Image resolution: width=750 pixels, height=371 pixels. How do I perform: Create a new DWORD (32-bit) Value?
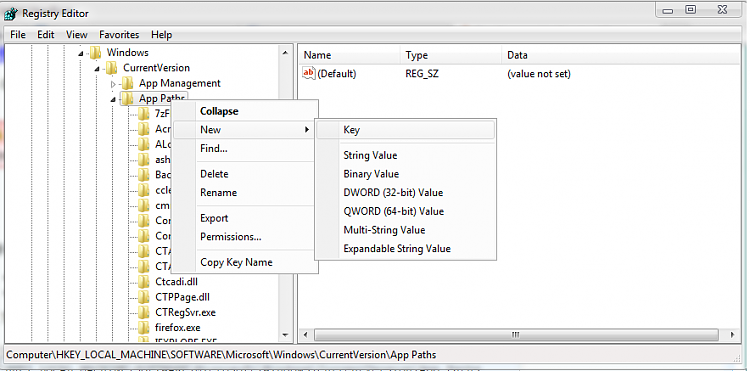(x=406, y=193)
